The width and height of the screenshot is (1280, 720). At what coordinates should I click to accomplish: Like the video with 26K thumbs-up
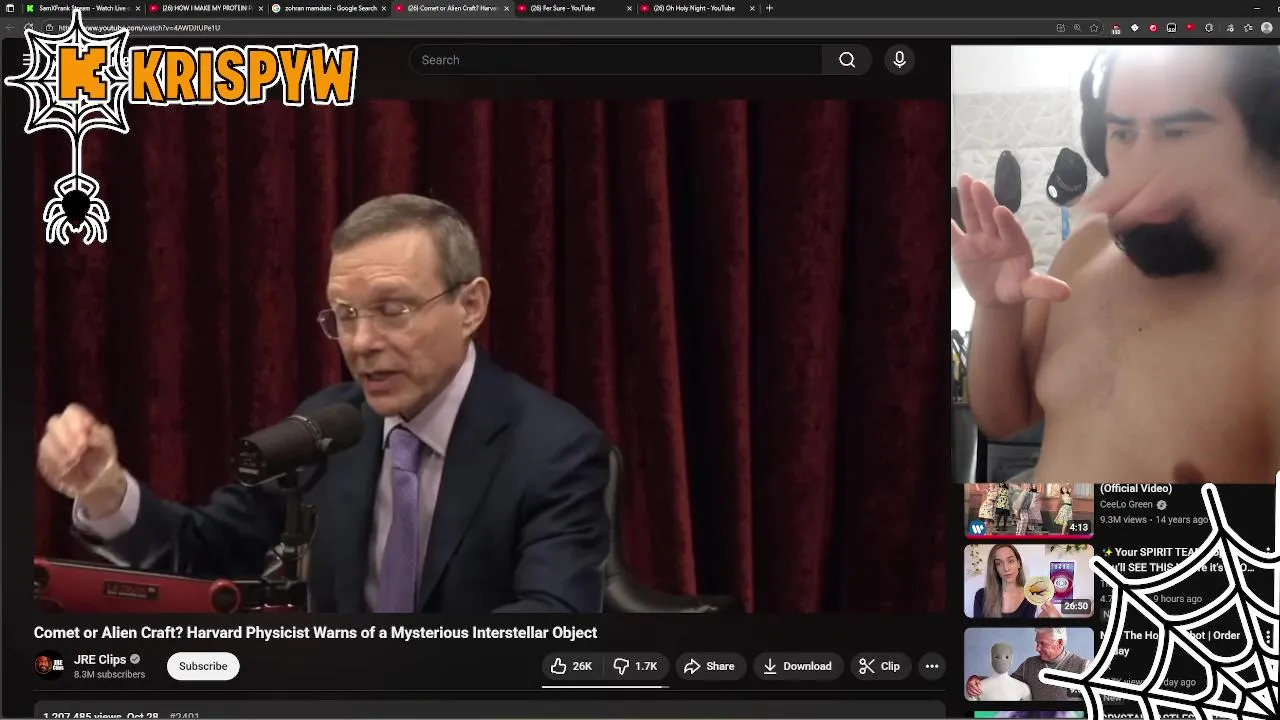571,666
